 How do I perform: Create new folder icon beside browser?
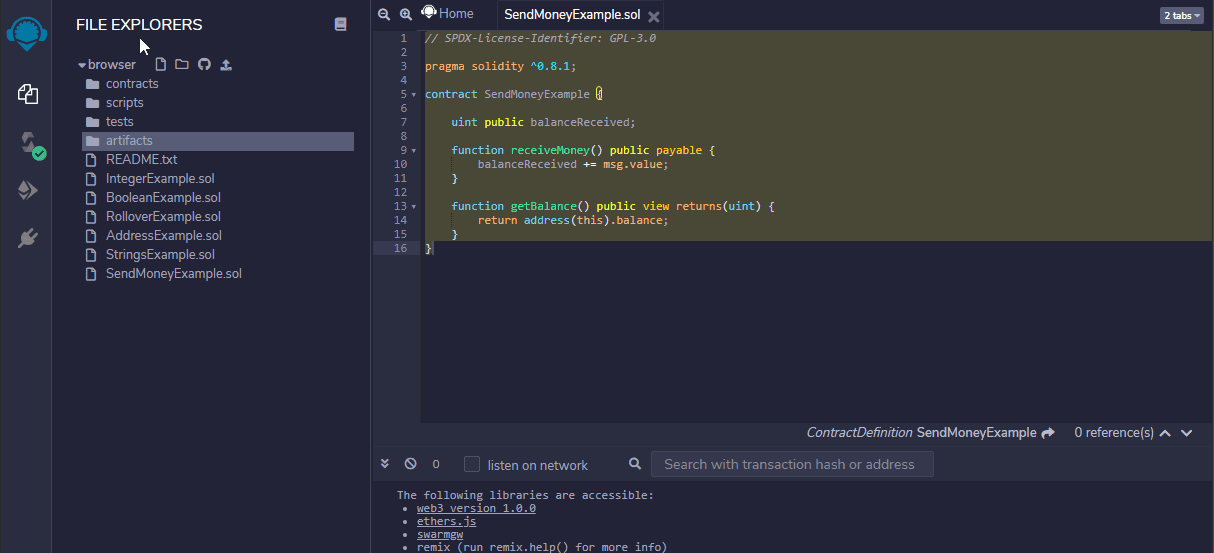(181, 64)
